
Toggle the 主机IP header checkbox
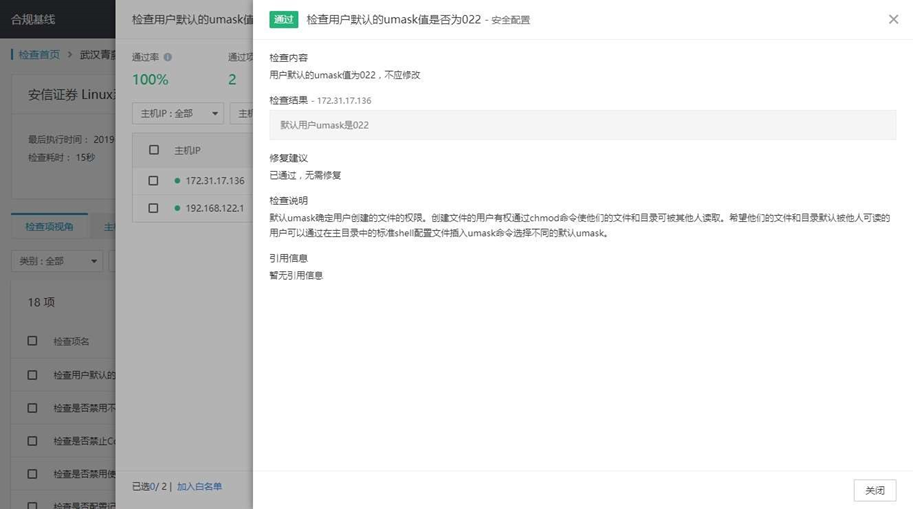point(154,150)
